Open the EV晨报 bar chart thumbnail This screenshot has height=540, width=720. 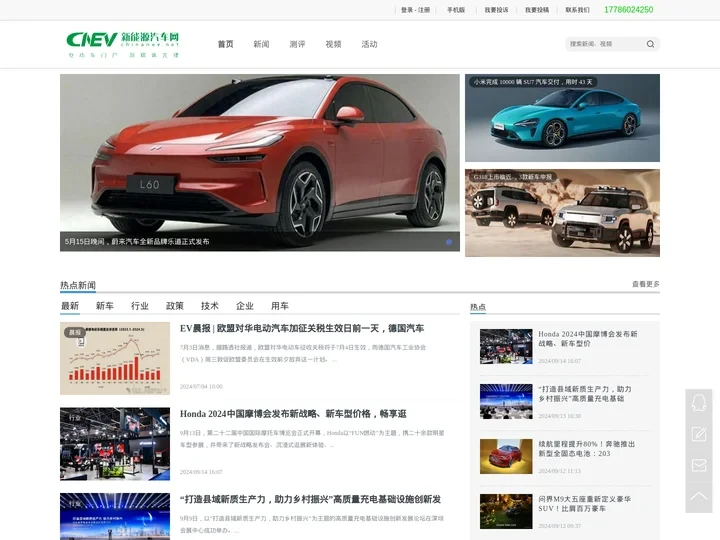click(x=115, y=358)
